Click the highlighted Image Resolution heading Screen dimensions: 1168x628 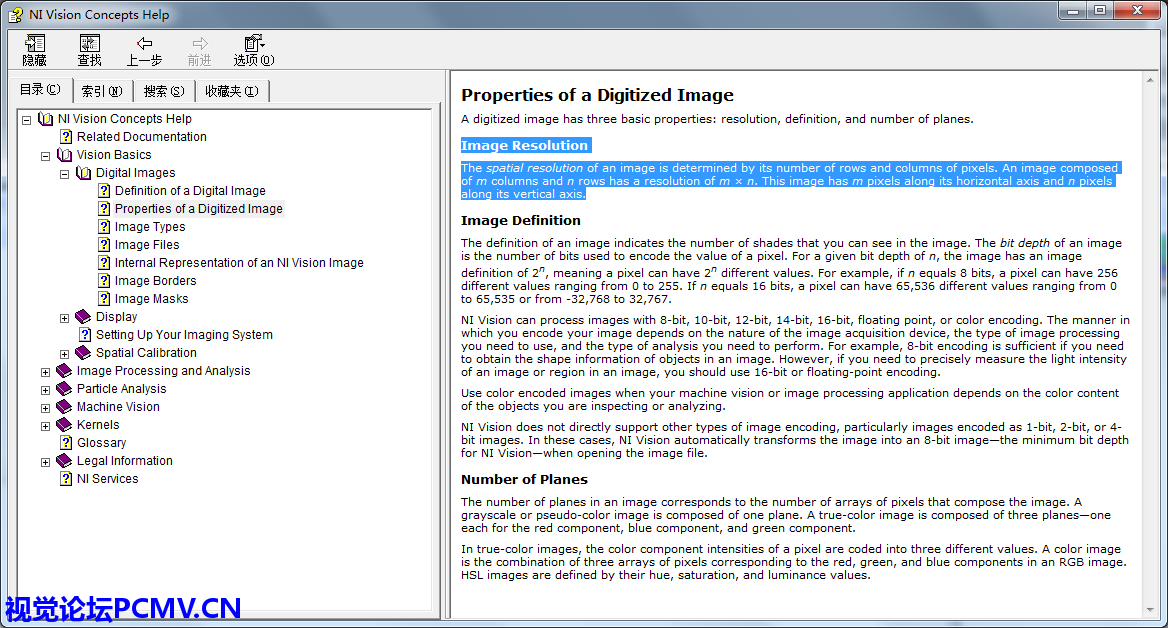click(524, 145)
